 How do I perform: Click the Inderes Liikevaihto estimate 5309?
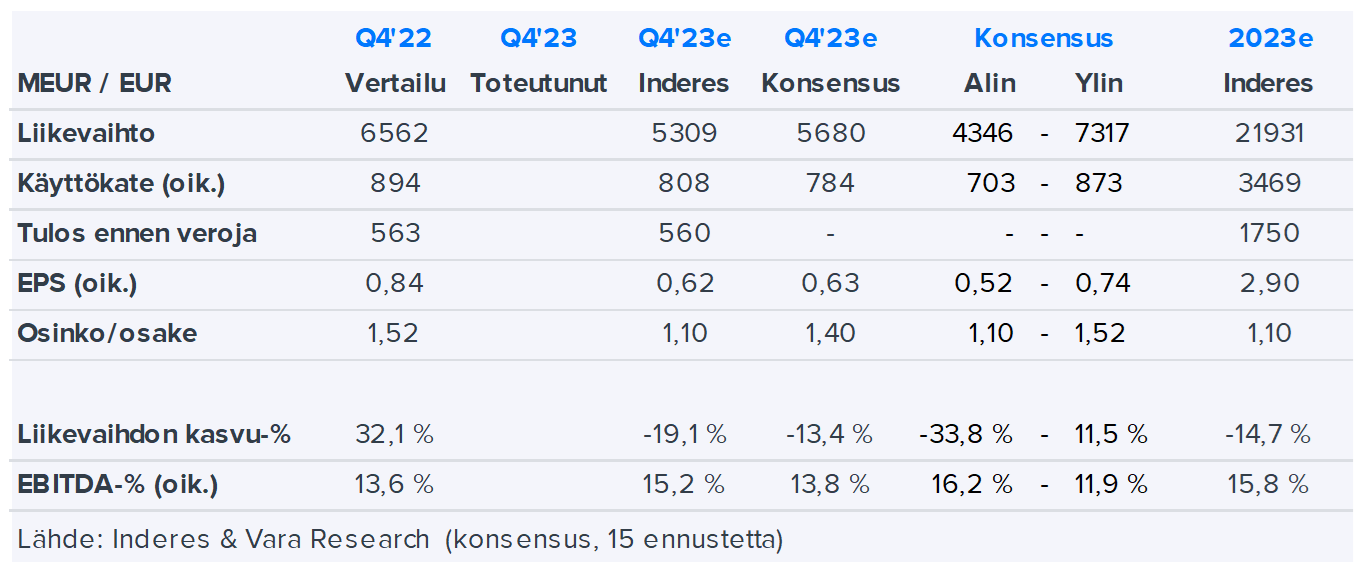pyautogui.click(x=685, y=133)
